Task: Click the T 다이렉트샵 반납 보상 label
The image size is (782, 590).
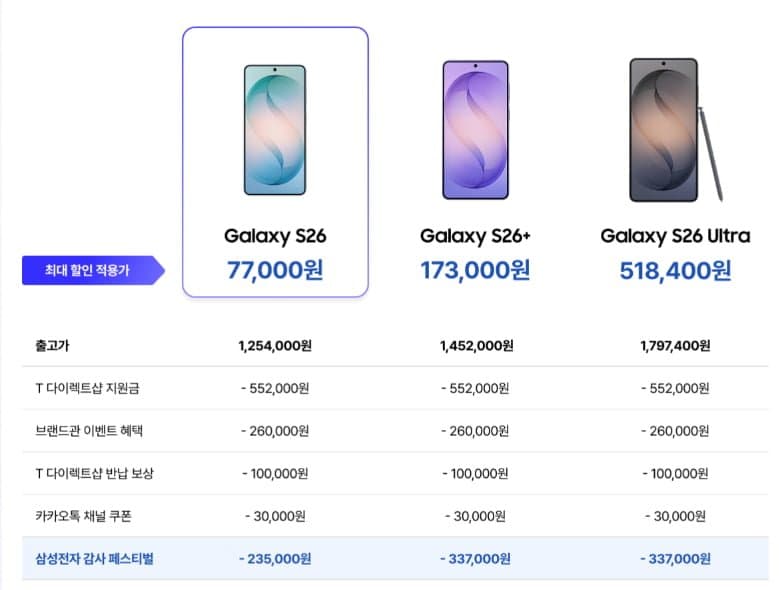Action: pos(94,473)
